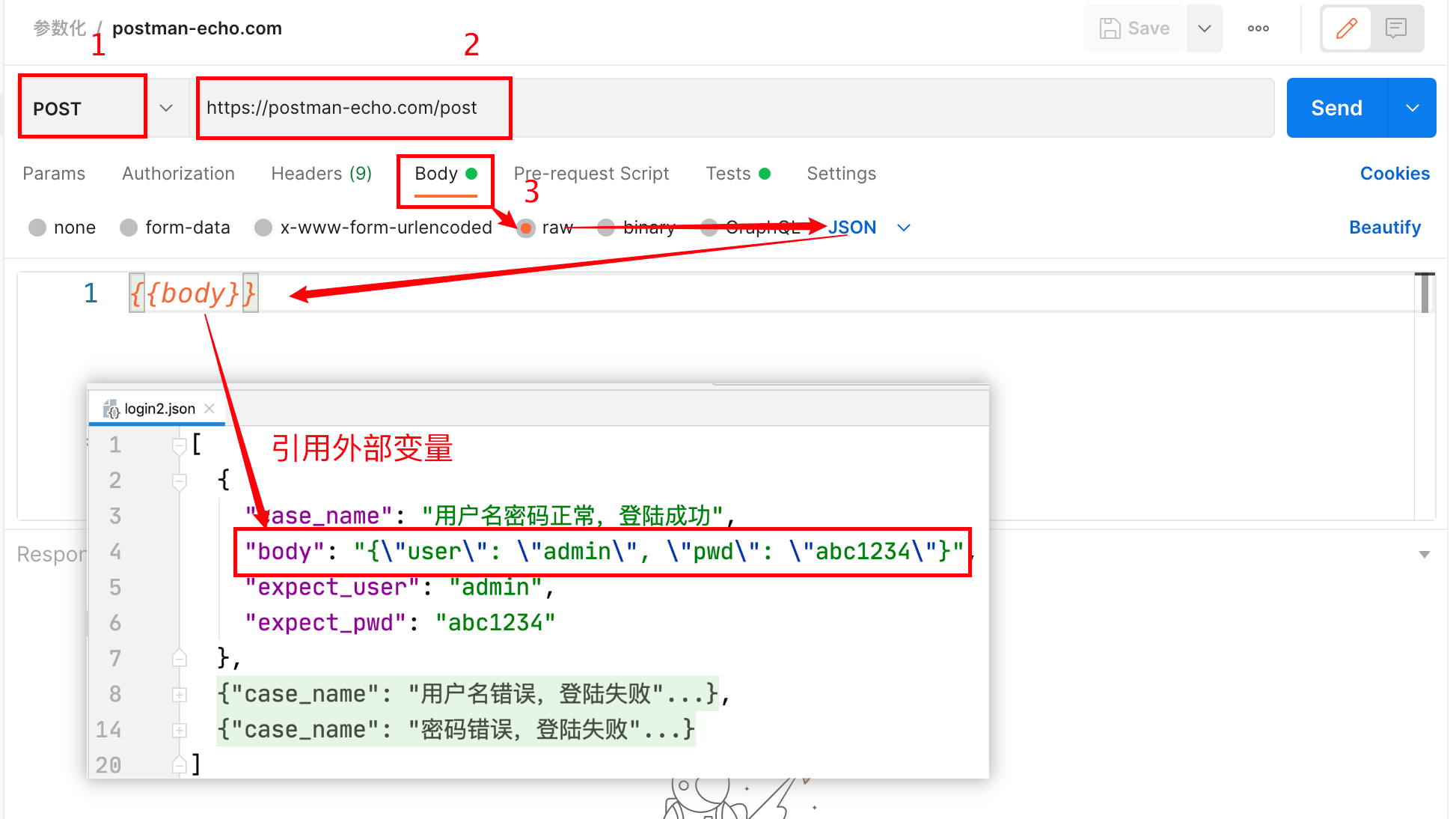Click the blue Send button
Screen dimensions: 1456x819
click(x=1336, y=108)
